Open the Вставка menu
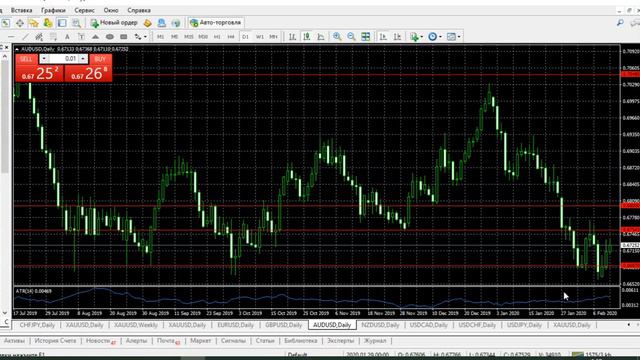This screenshot has height=360, width=640. pos(21,10)
